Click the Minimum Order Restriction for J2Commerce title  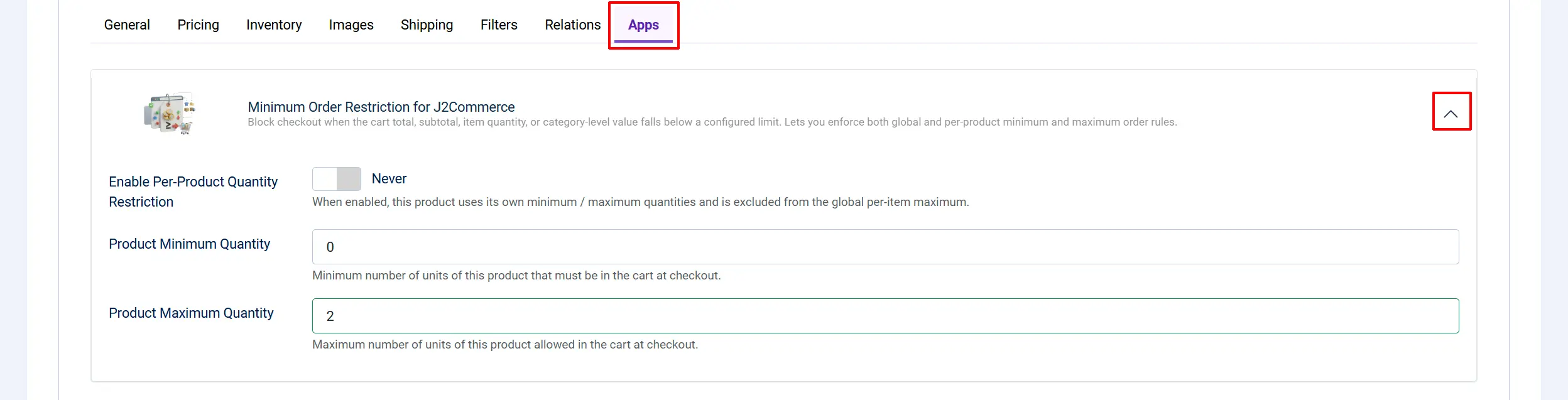tap(381, 107)
